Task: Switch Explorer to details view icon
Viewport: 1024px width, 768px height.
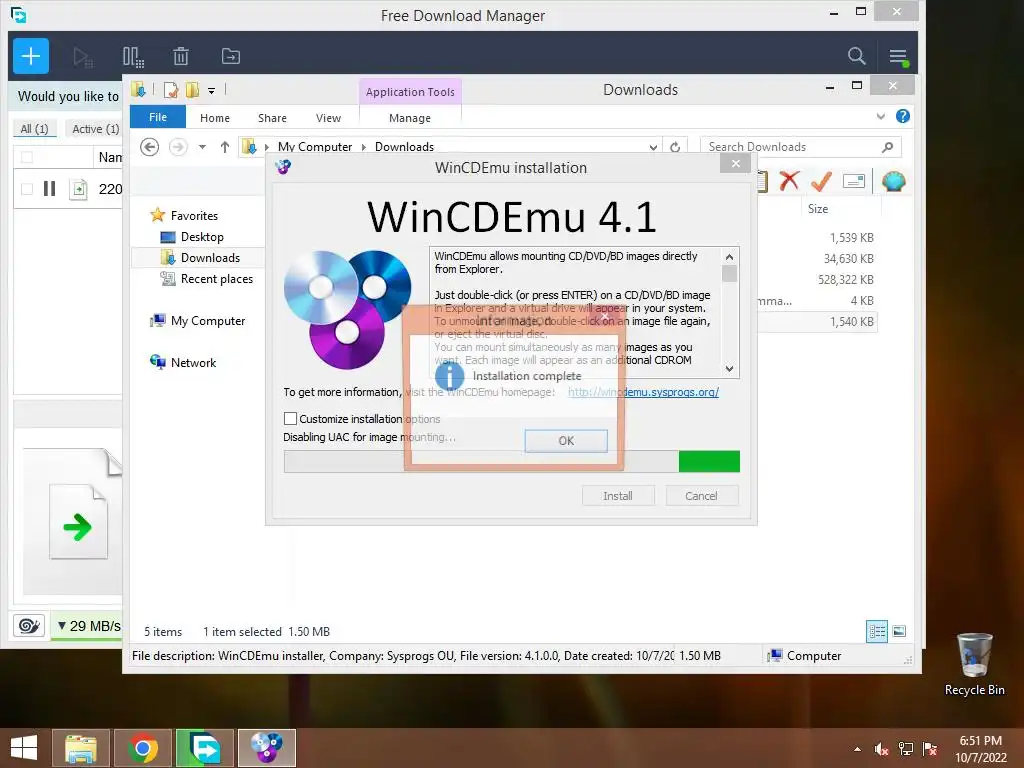Action: (877, 631)
